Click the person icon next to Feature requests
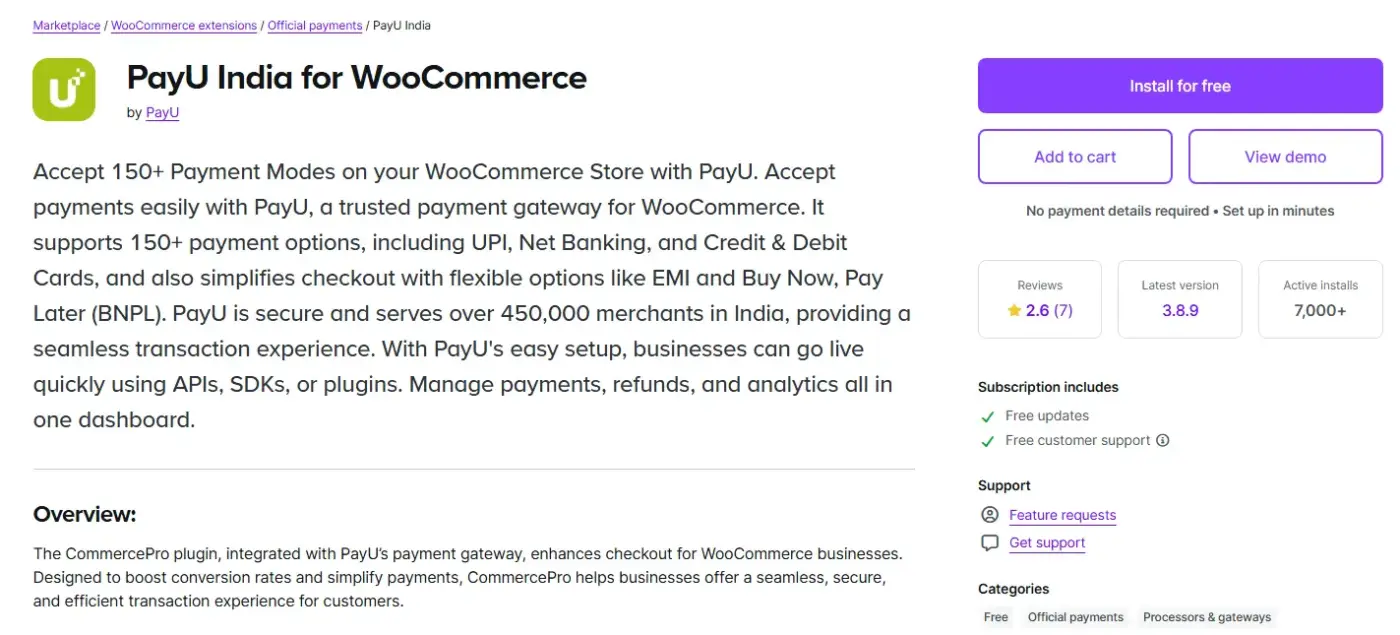The height and width of the screenshot is (635, 1400). click(990, 515)
